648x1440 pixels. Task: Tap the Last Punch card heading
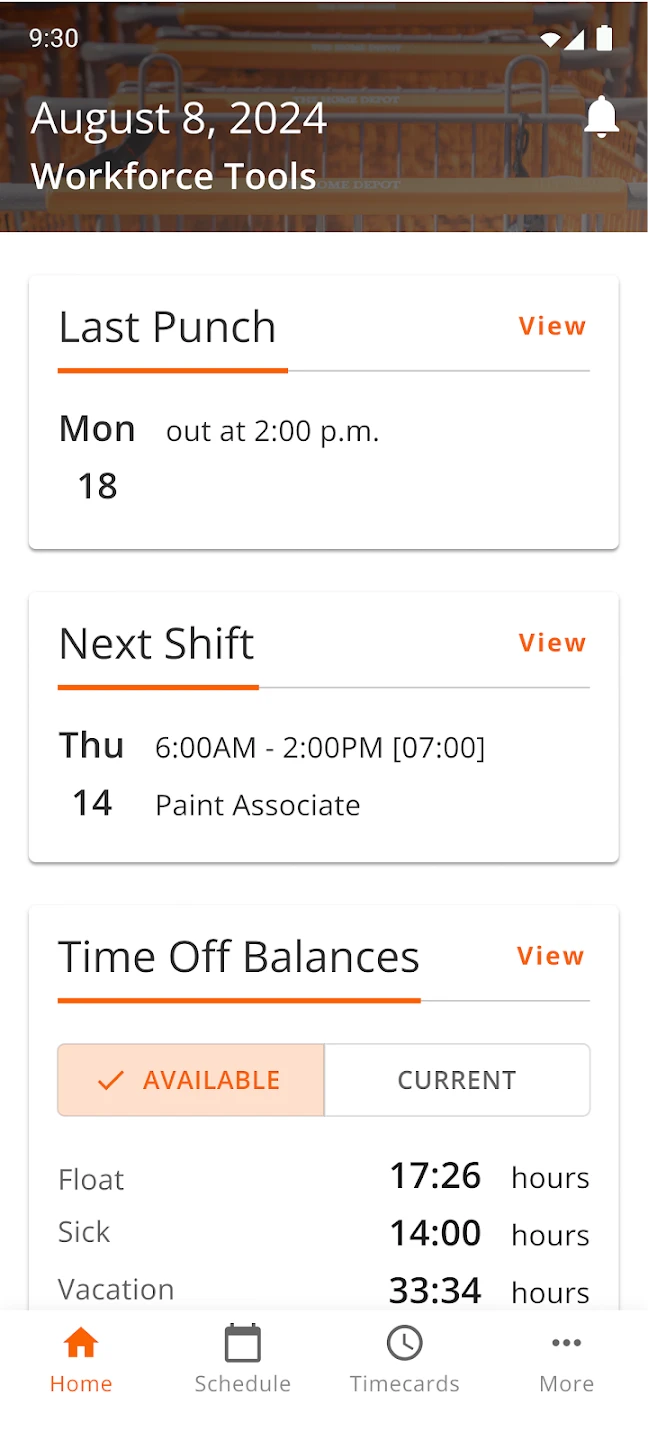point(167,327)
